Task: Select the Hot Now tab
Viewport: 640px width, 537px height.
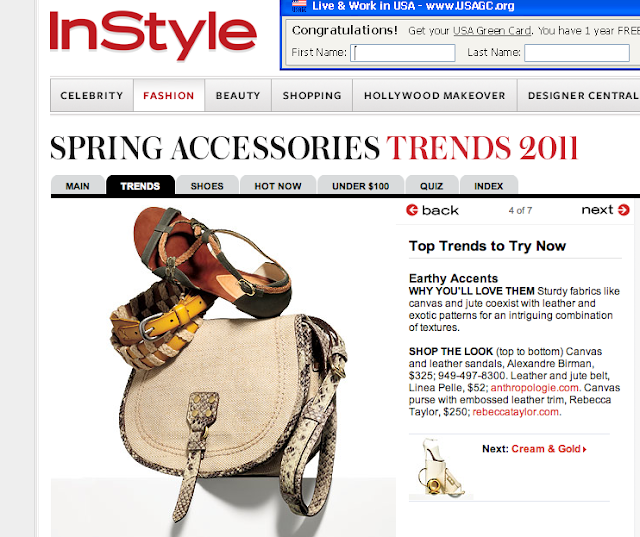Action: 278,186
